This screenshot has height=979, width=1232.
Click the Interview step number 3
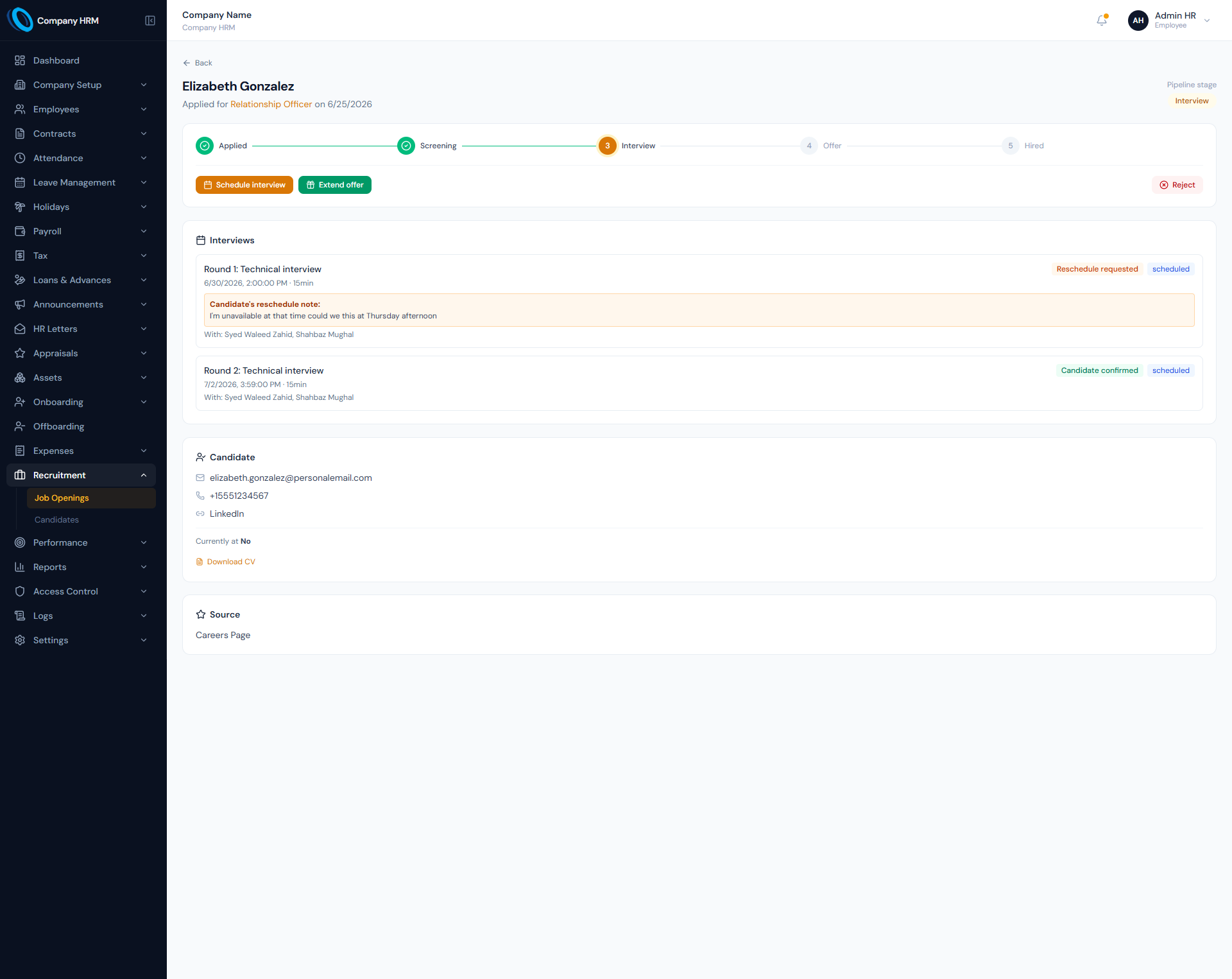point(608,146)
